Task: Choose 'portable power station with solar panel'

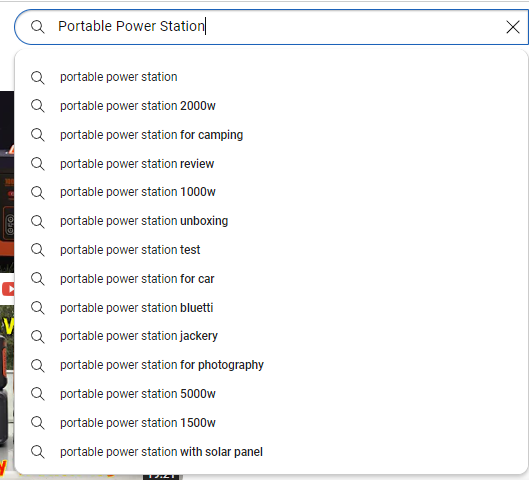Action: pos(271,452)
